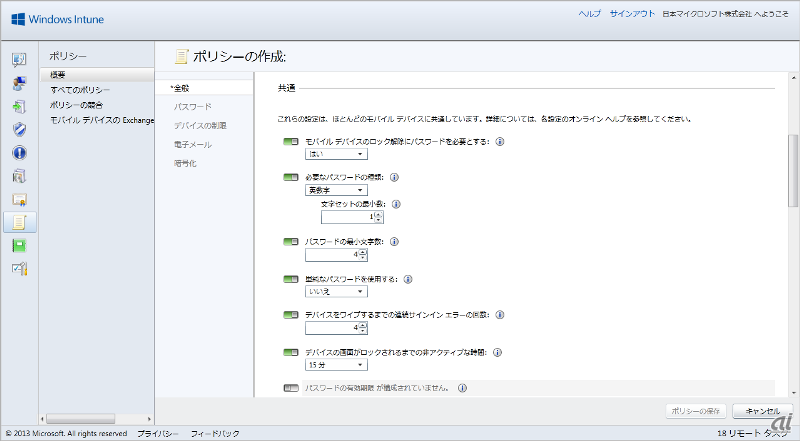Open the Administration checklist icon in sidebar

tap(20, 268)
